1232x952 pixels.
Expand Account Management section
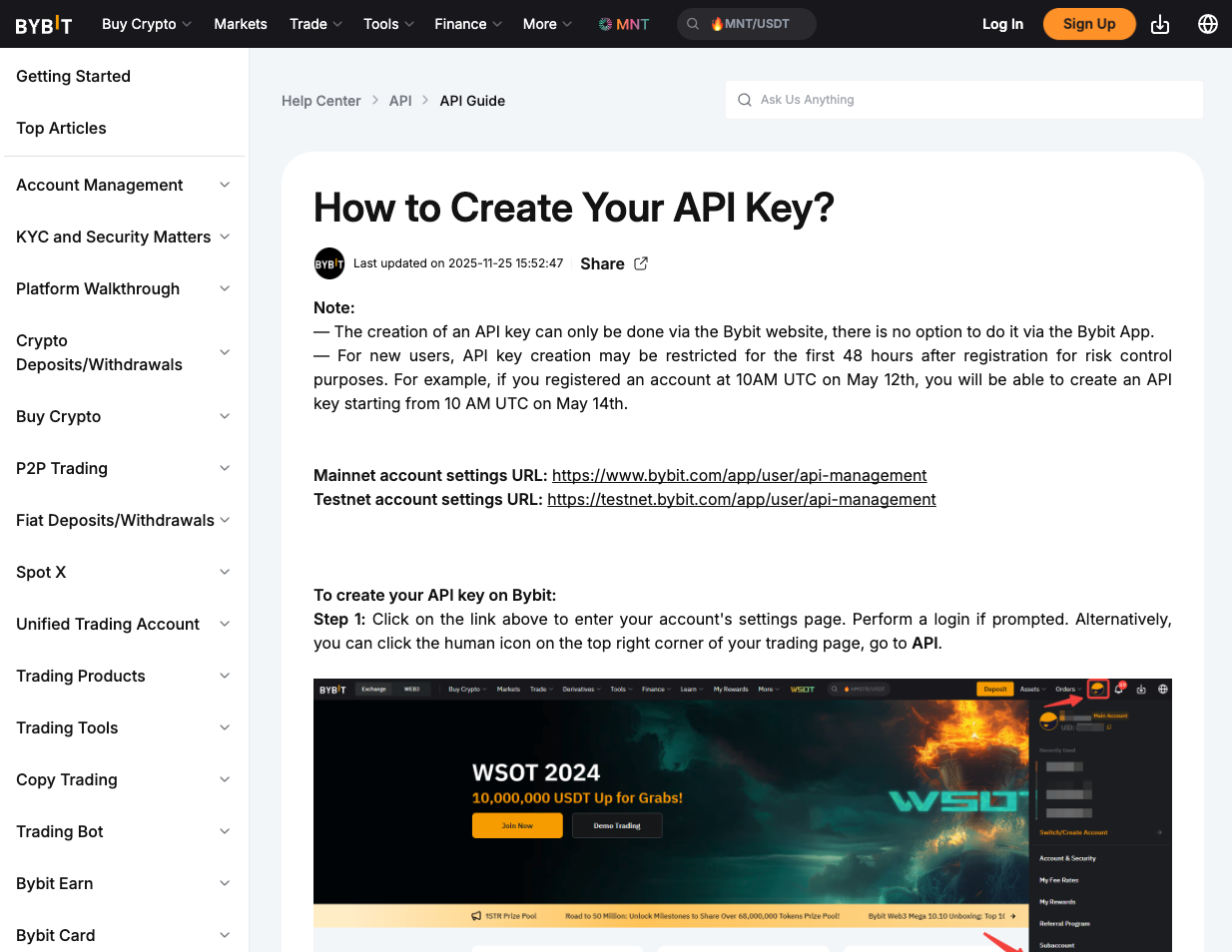(x=225, y=185)
